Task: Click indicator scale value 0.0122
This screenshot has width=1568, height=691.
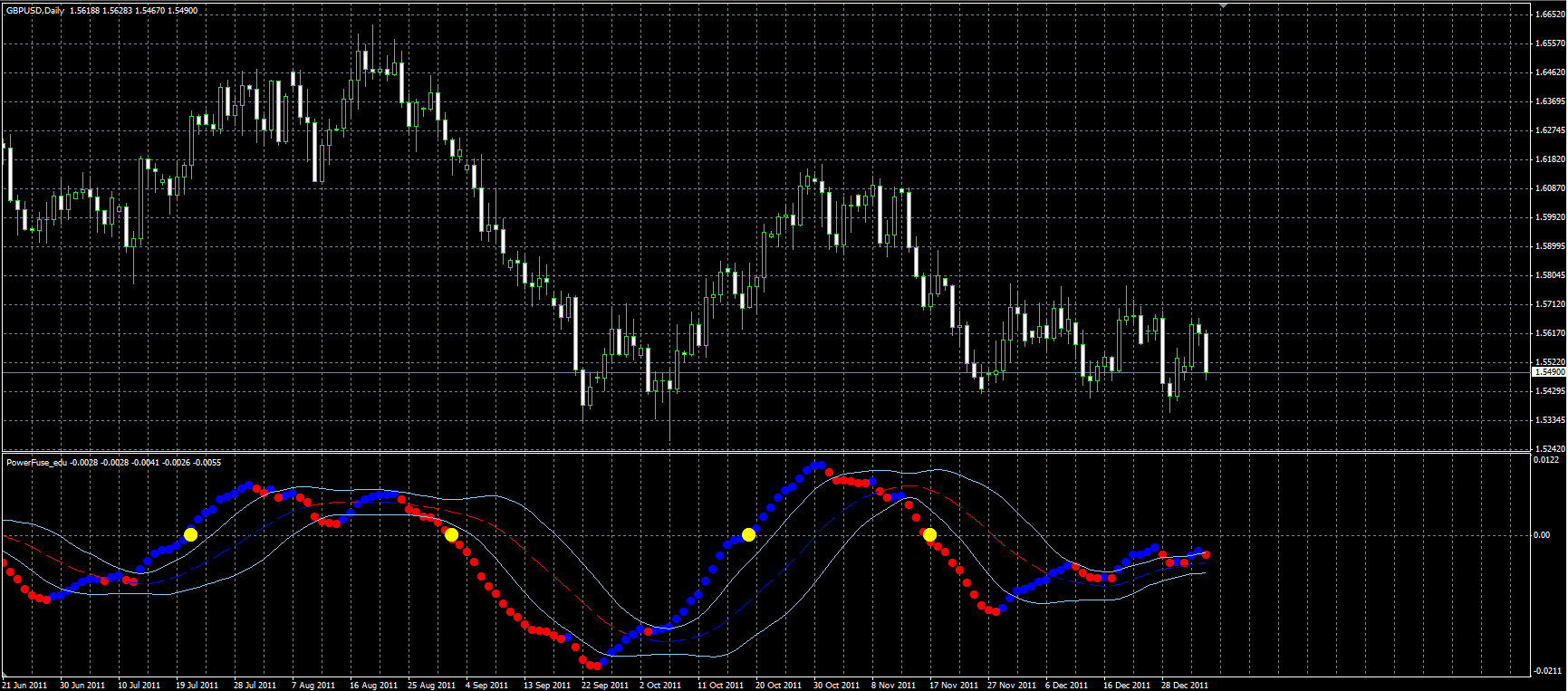Action: point(1546,460)
